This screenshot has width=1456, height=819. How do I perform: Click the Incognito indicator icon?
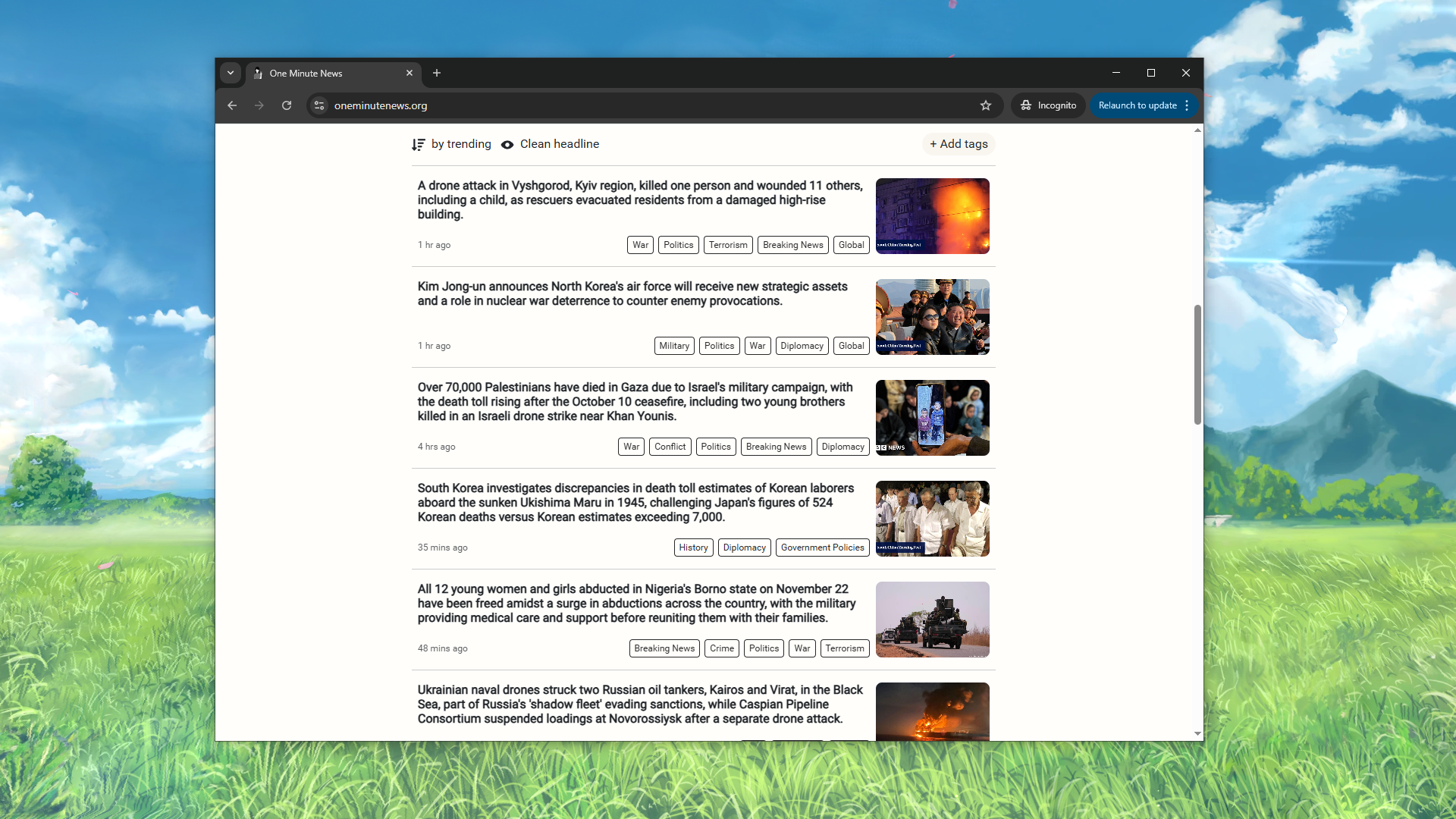tap(1027, 105)
